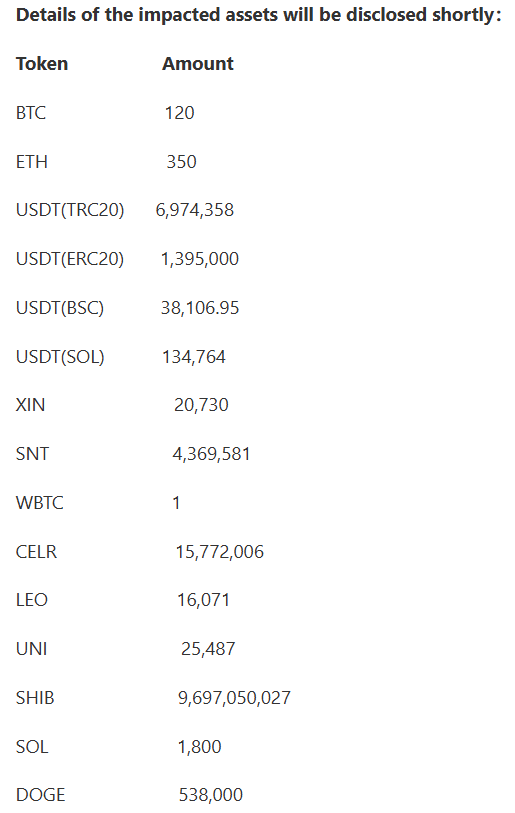This screenshot has height=813, width=515.
Task: Select the BTC token label
Action: pyautogui.click(x=31, y=113)
